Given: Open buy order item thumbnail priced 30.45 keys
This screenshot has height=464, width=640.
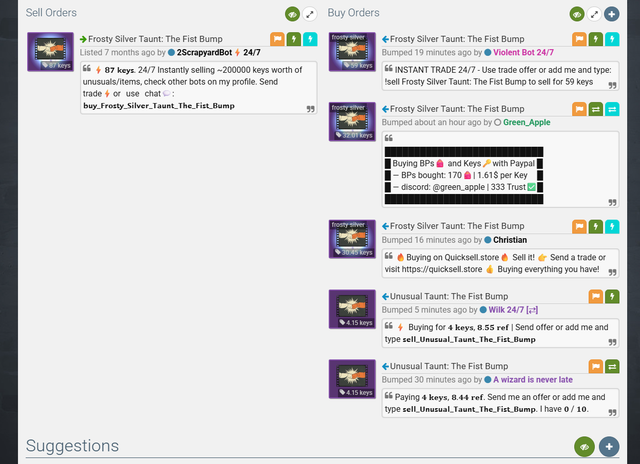Looking at the screenshot, I should [x=352, y=239].
